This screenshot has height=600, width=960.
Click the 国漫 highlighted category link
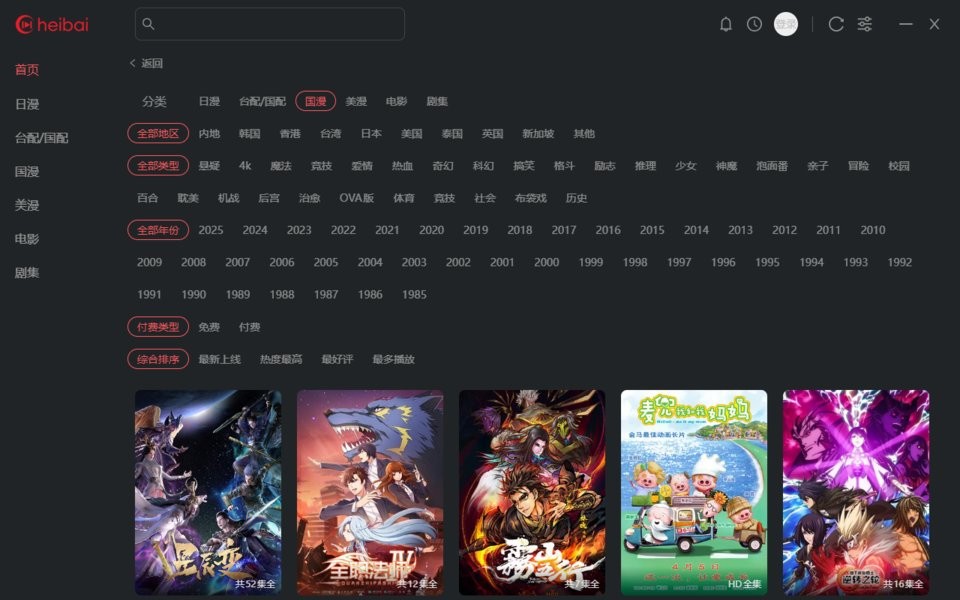click(311, 101)
